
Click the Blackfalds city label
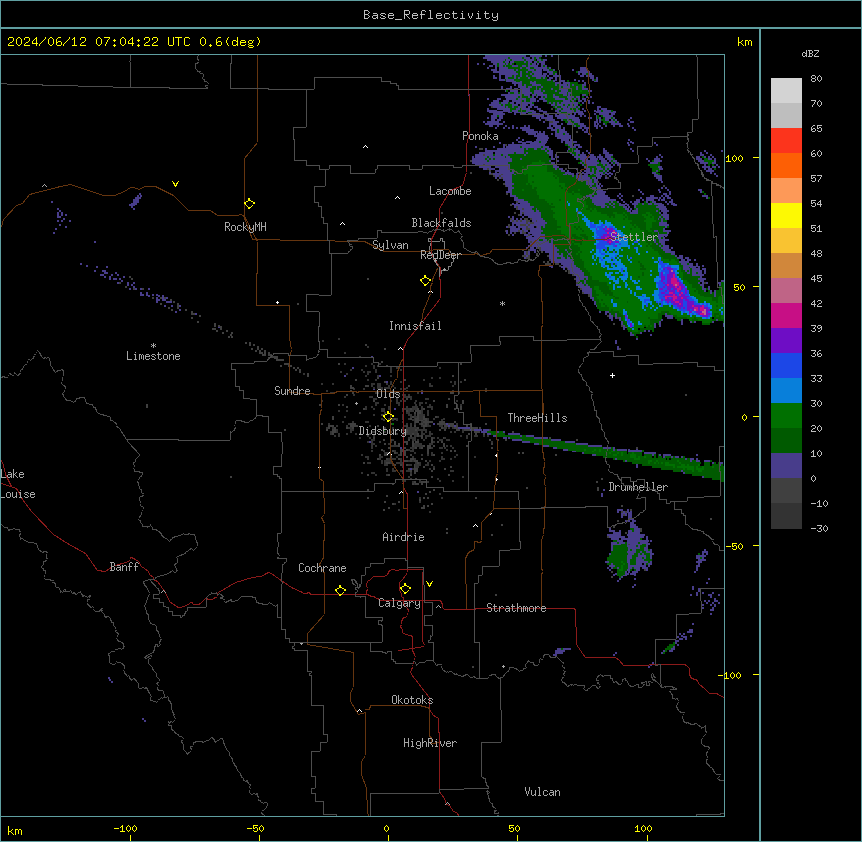(441, 223)
